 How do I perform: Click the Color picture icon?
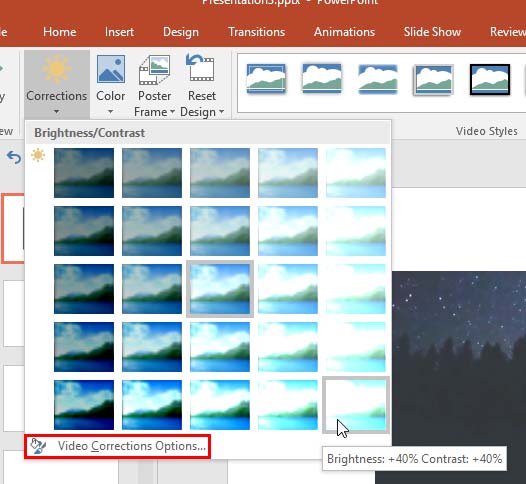pos(111,69)
